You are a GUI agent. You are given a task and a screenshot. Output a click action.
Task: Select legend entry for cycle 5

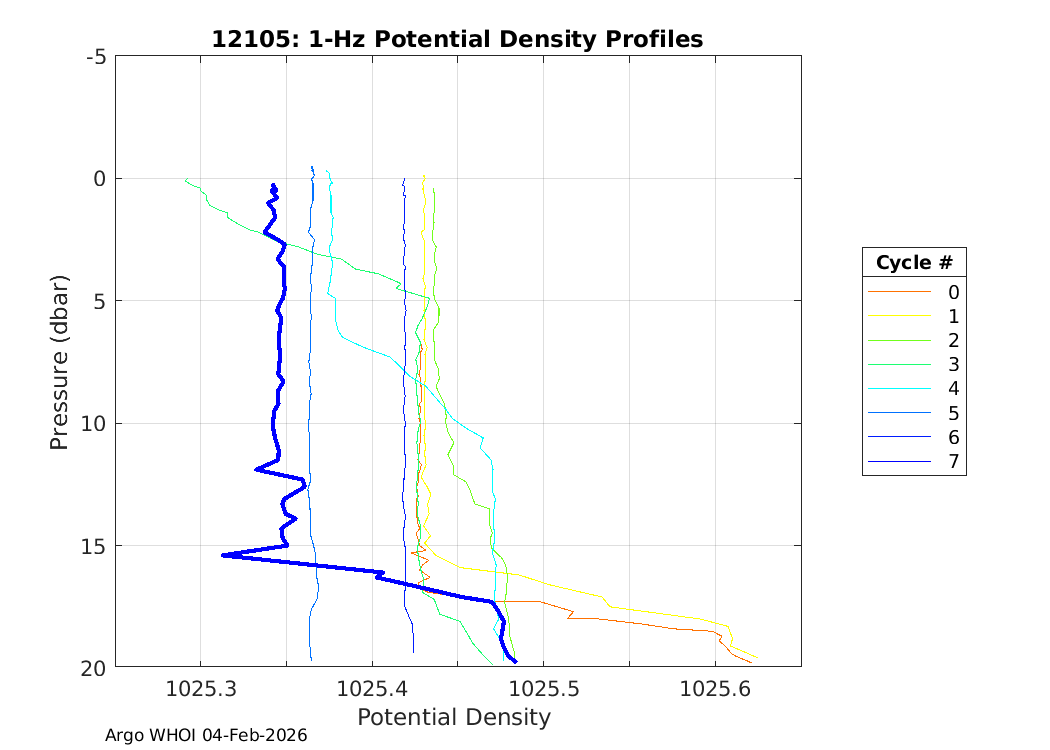(x=914, y=413)
